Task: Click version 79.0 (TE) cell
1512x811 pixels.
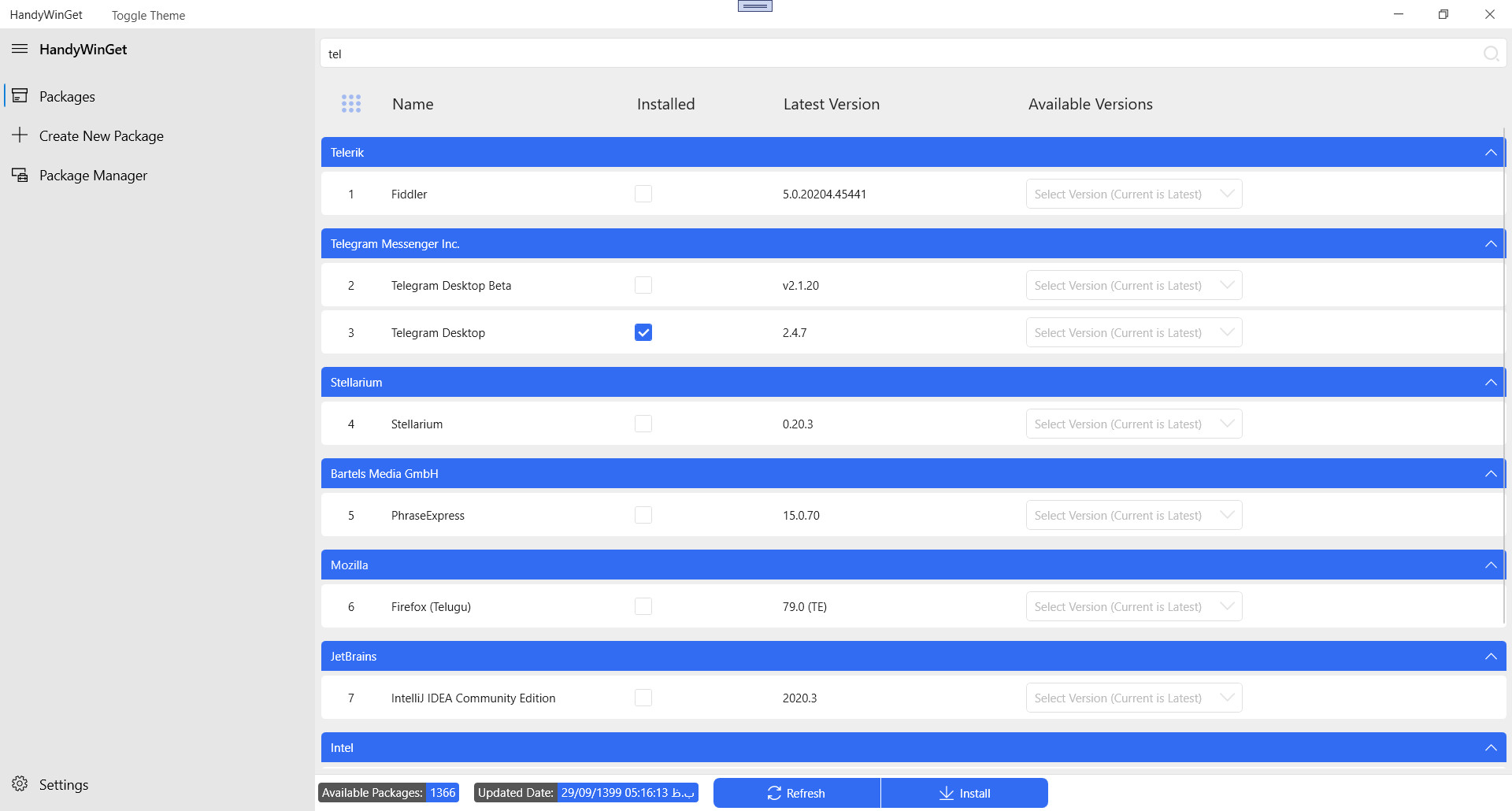Action: (805, 606)
